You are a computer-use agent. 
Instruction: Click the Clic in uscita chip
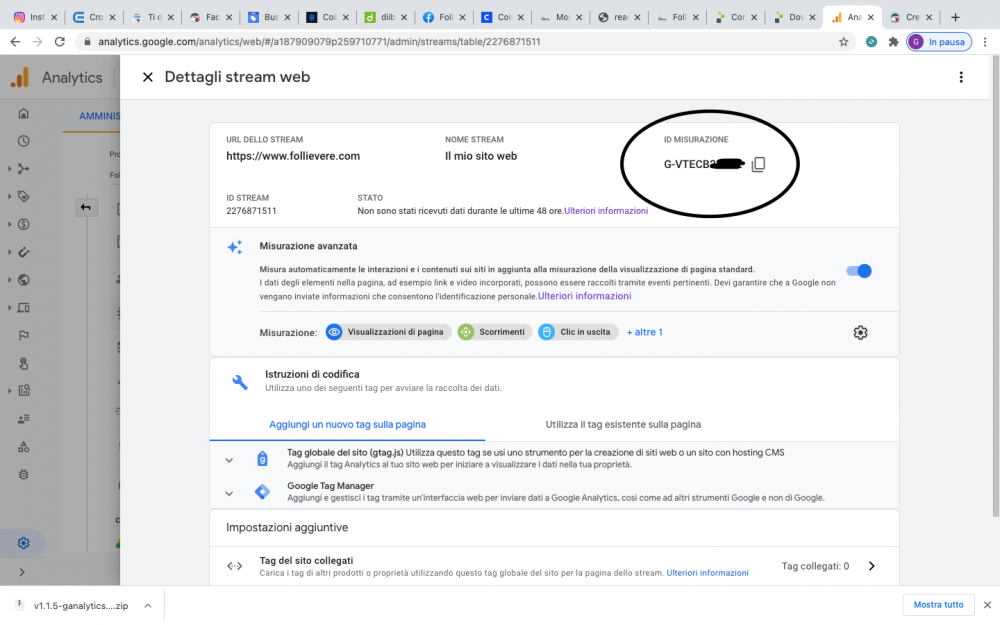point(578,332)
